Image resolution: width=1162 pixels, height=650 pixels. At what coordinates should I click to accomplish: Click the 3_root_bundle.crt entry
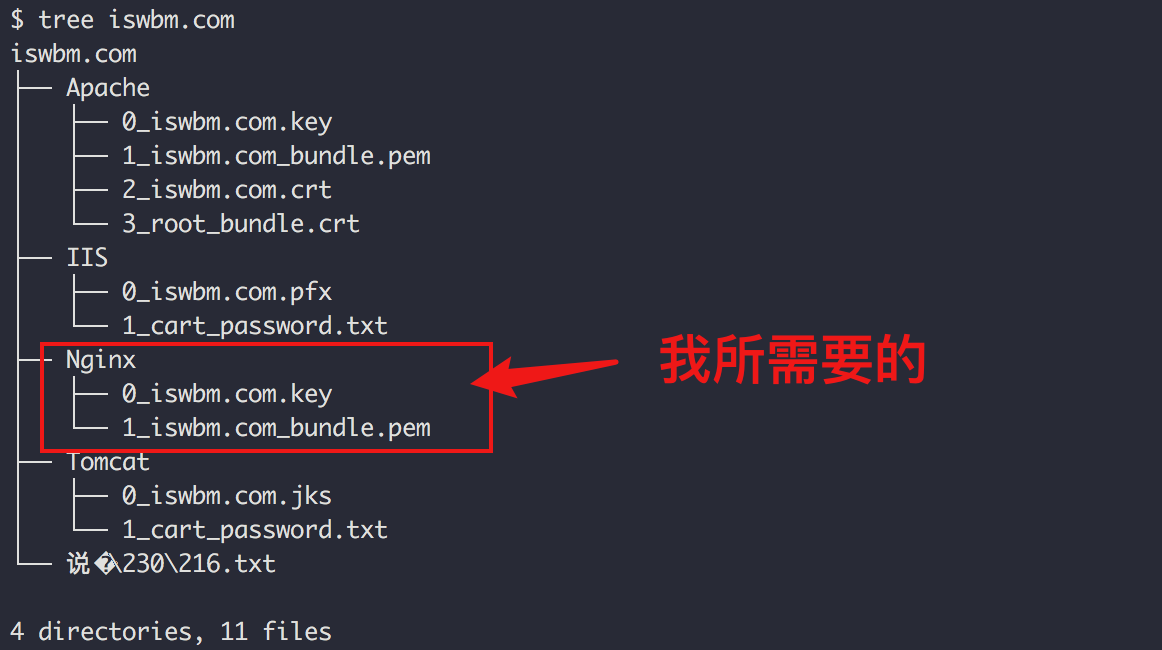tap(241, 224)
